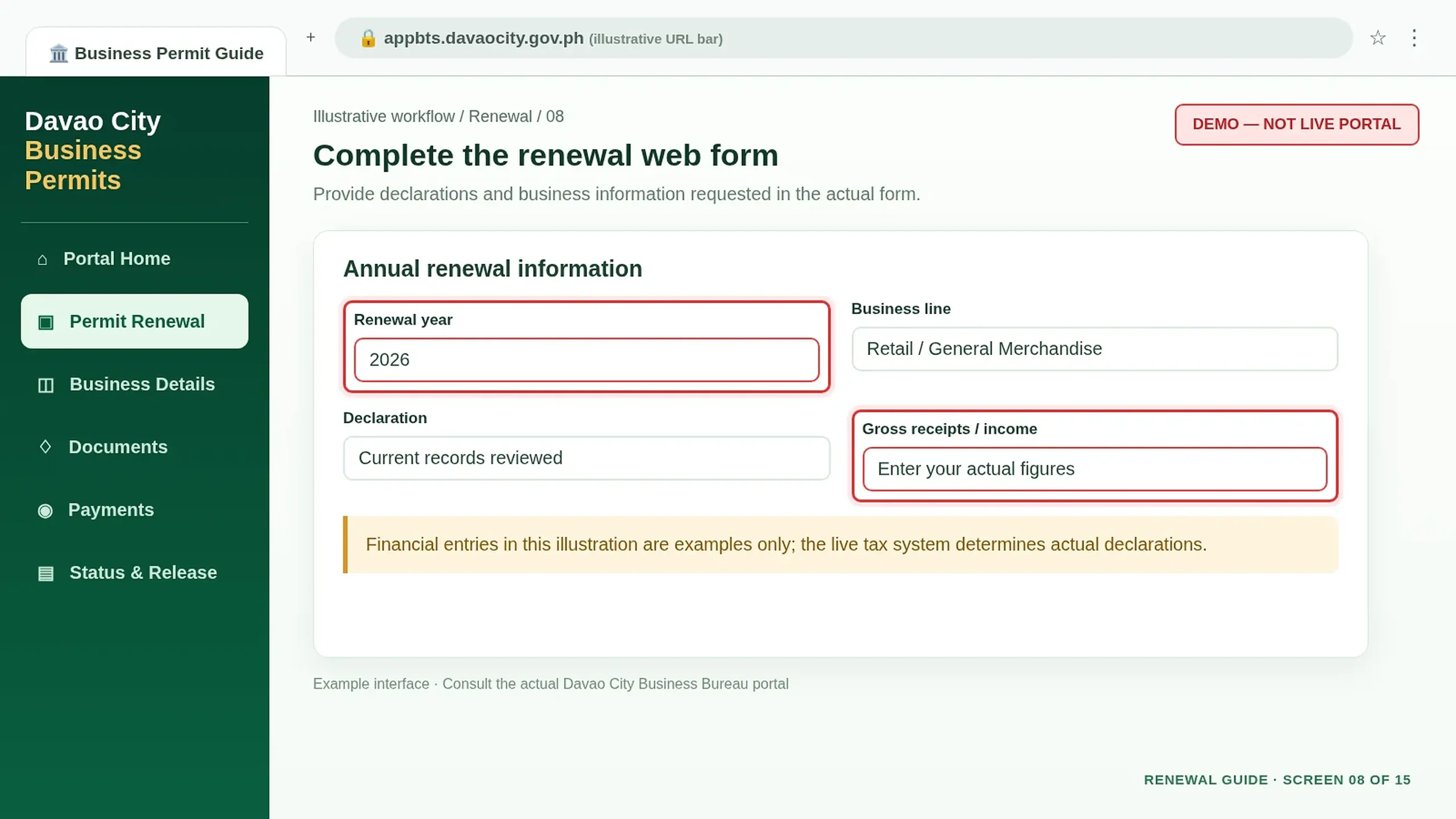This screenshot has height=819, width=1456.
Task: Open the browser three-dot menu
Action: click(x=1414, y=38)
